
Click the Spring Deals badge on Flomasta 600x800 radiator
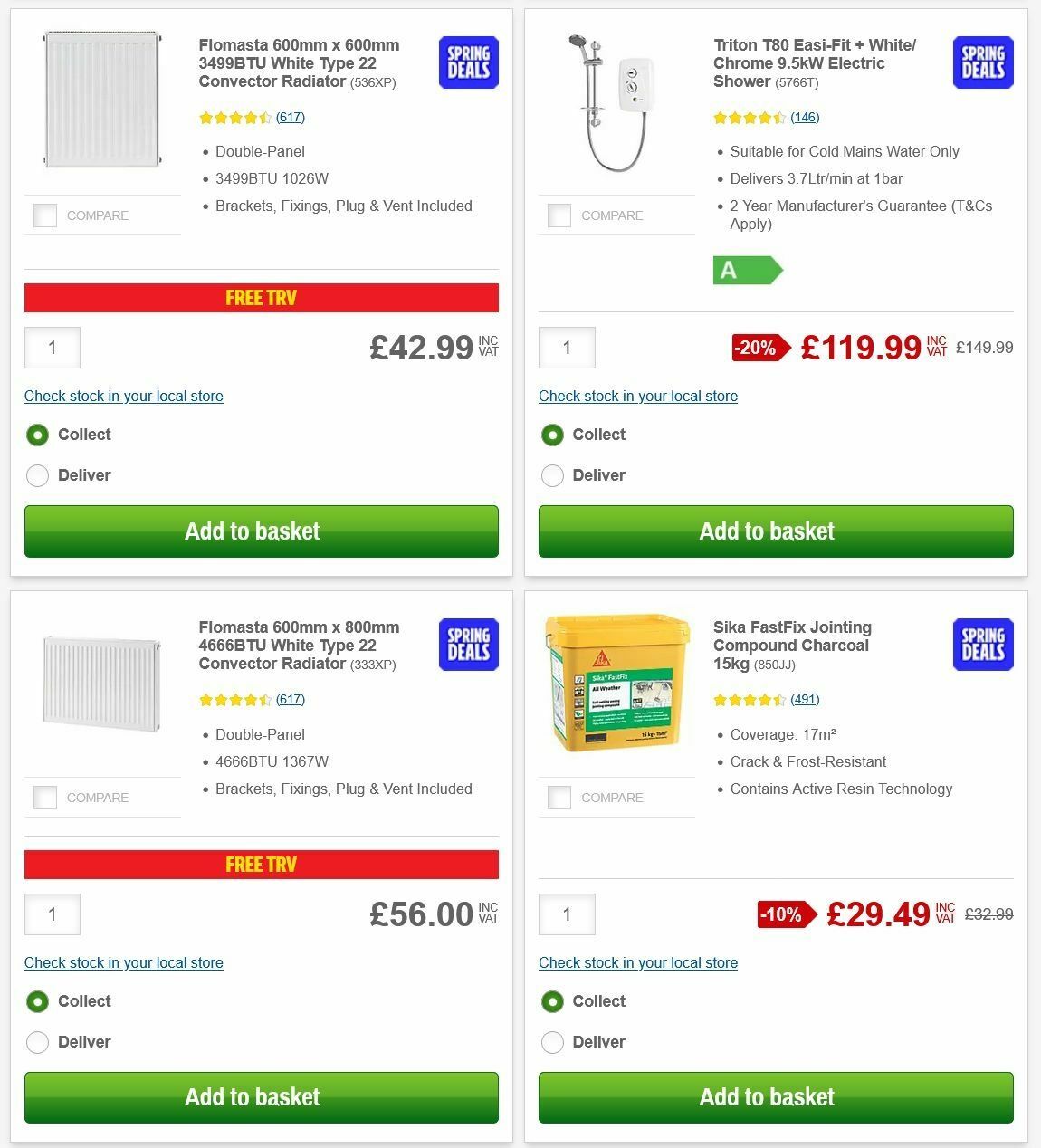(467, 645)
